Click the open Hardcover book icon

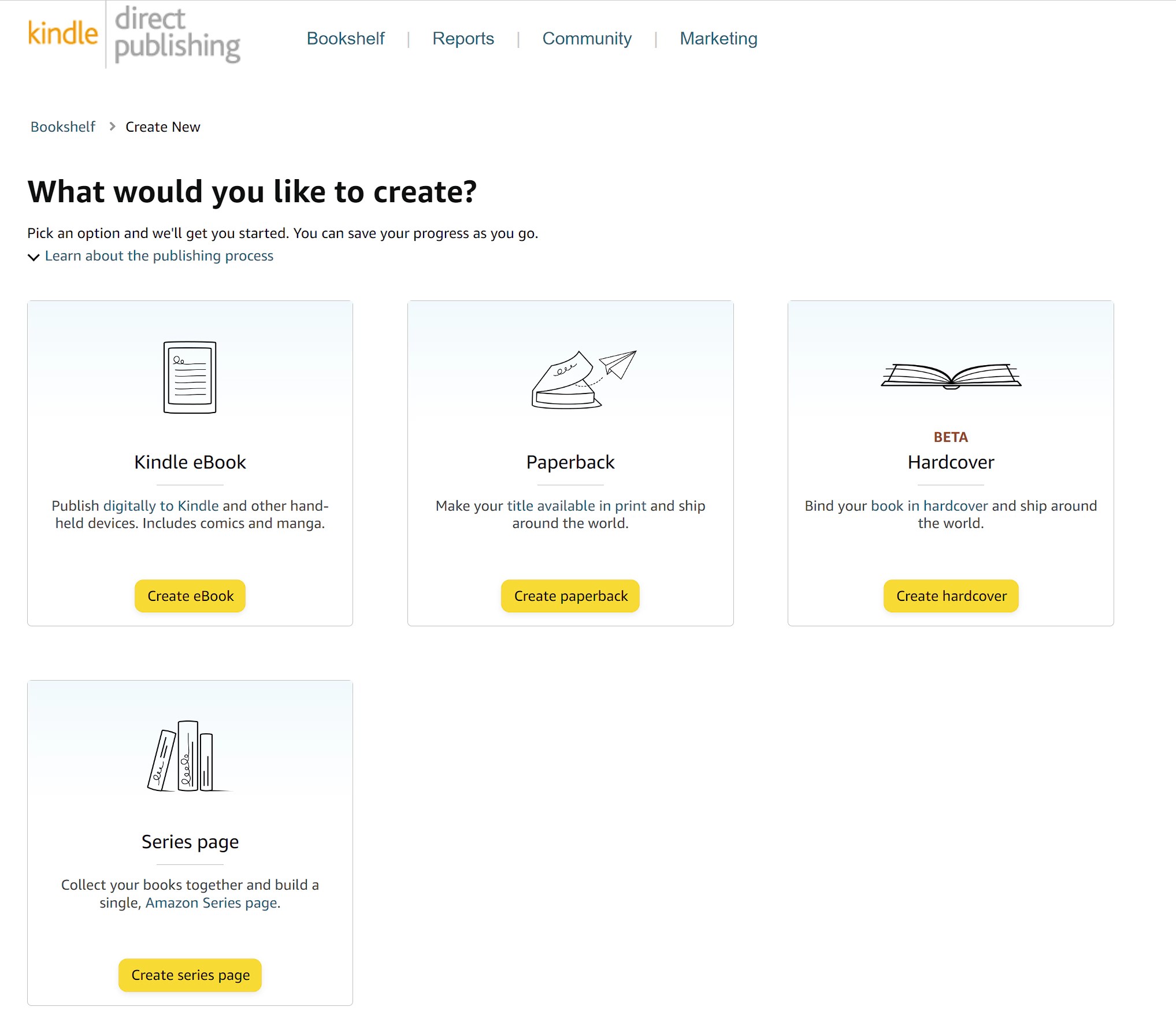(951, 376)
